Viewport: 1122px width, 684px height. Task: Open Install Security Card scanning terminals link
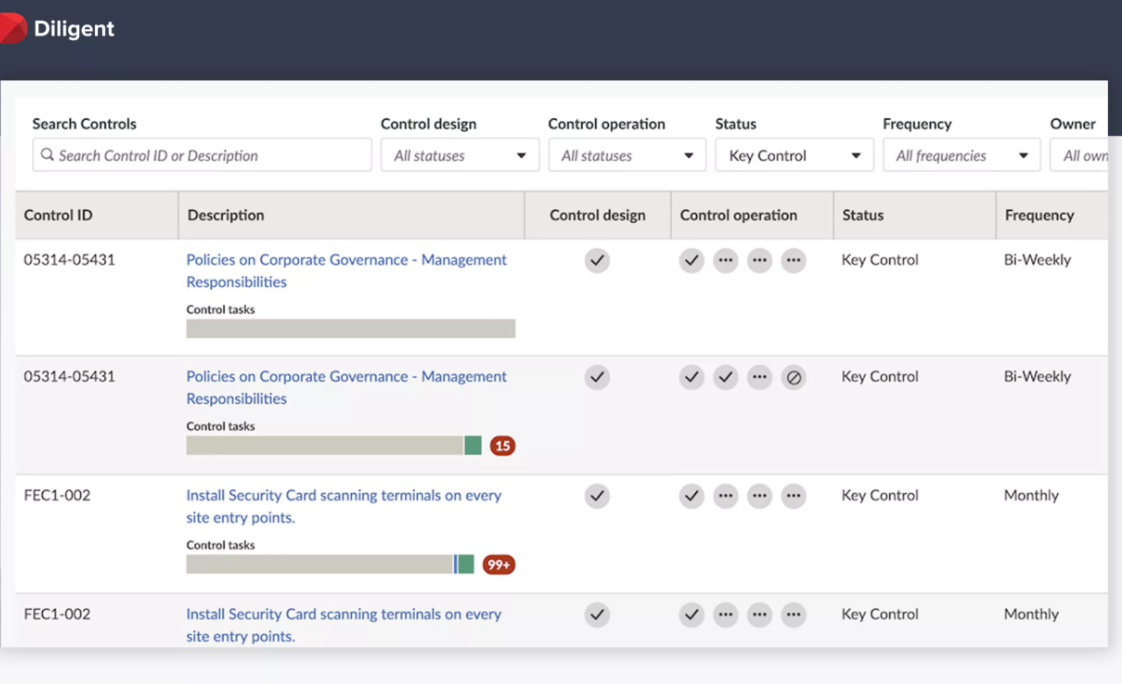coord(344,495)
